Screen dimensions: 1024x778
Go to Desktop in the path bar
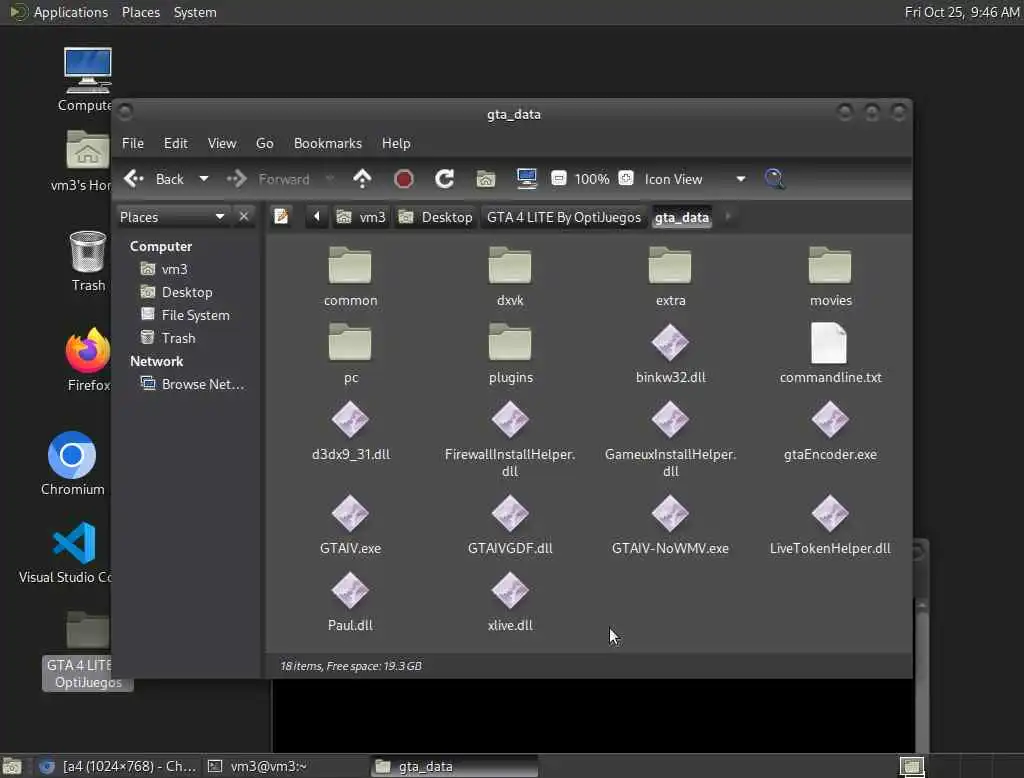(436, 217)
